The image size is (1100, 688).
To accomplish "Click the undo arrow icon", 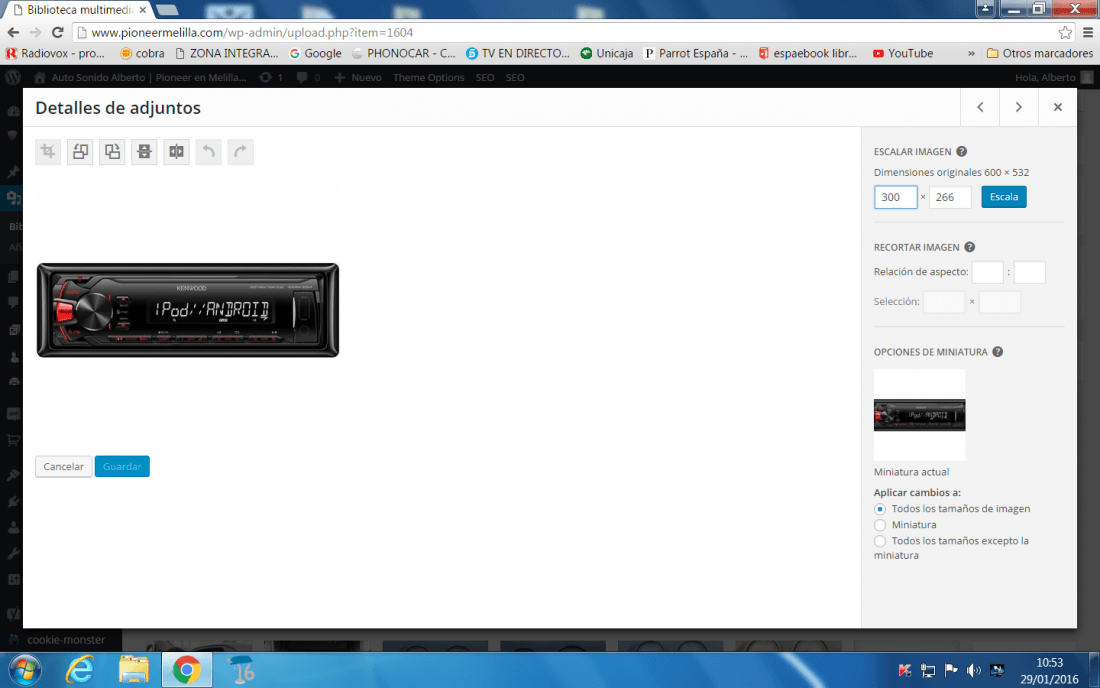I will click(x=208, y=151).
